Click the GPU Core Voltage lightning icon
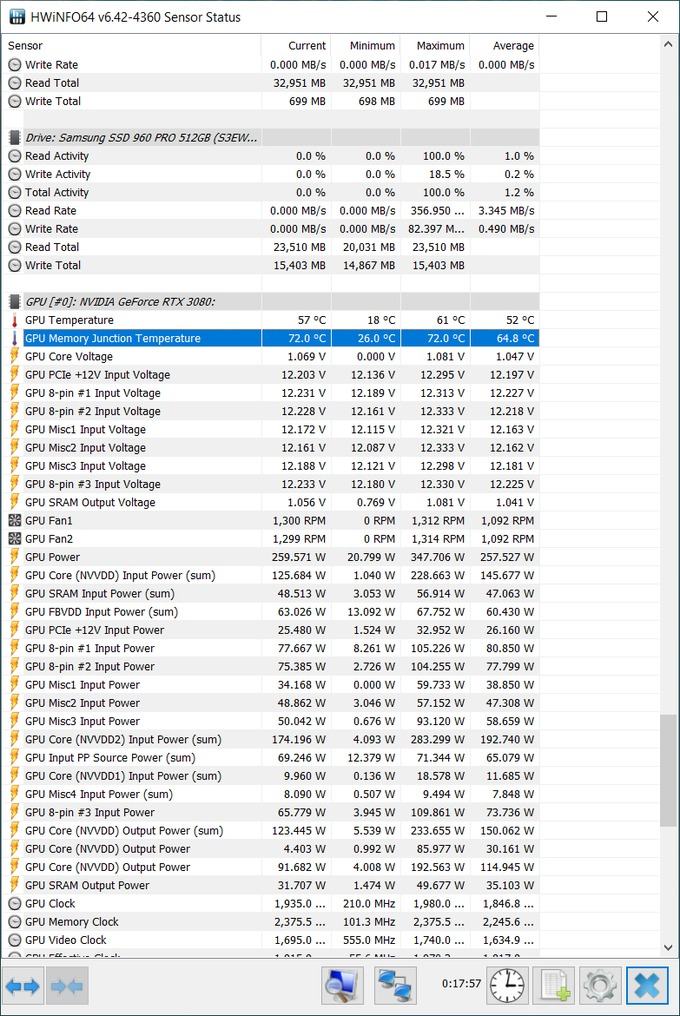This screenshot has width=680, height=1016. click(14, 356)
